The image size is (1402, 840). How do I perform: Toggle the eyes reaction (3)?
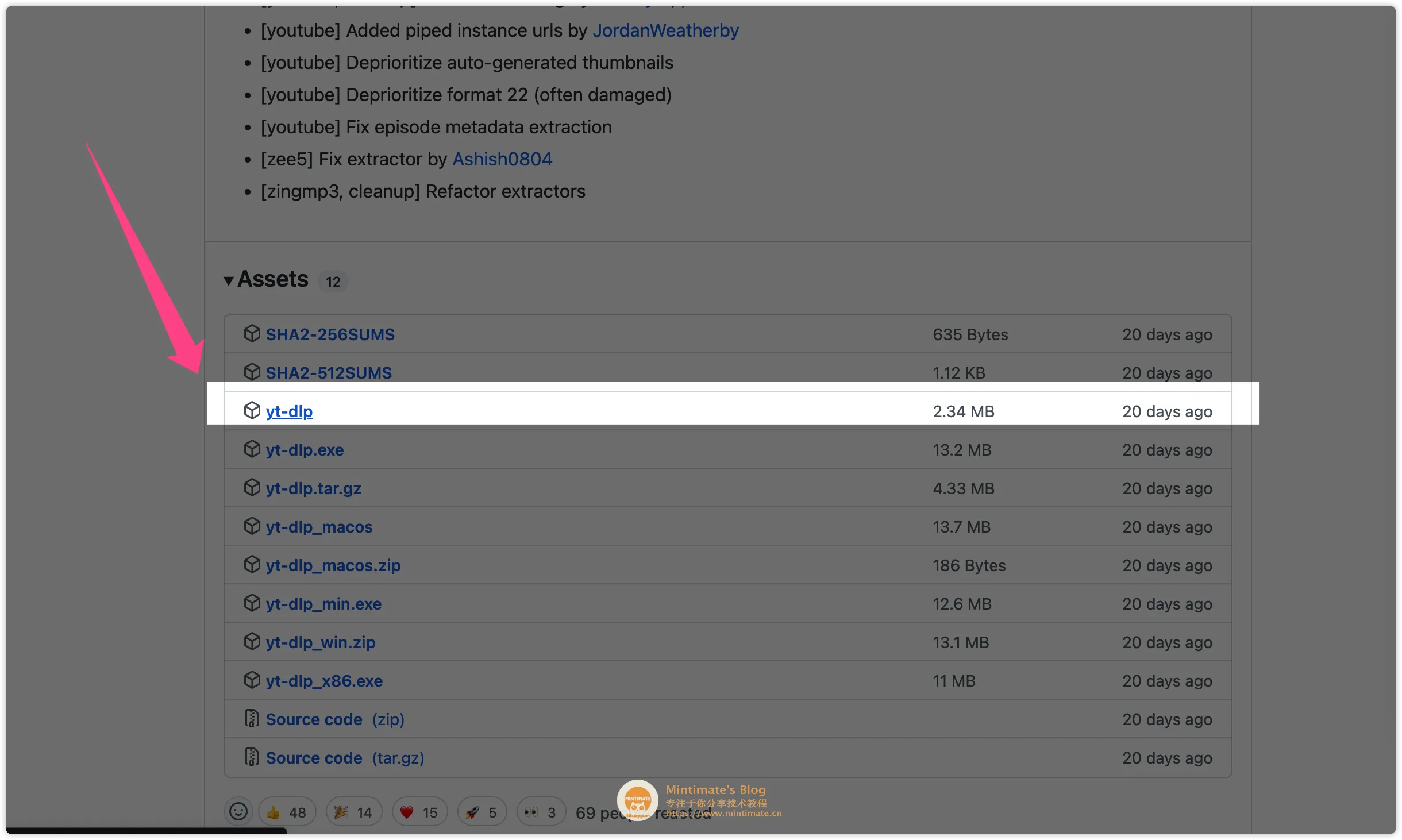pos(541,812)
